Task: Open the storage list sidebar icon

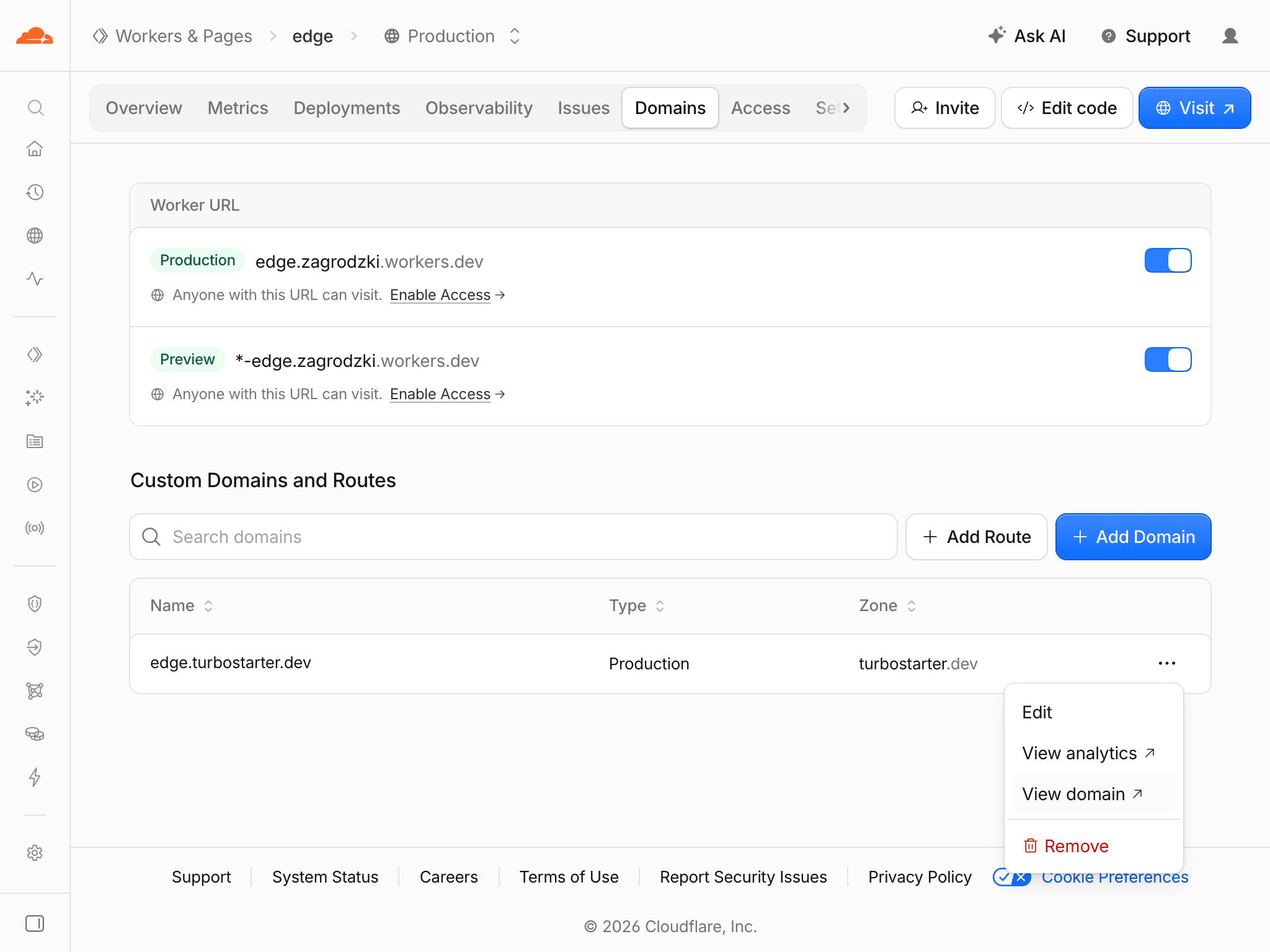Action: (x=35, y=441)
